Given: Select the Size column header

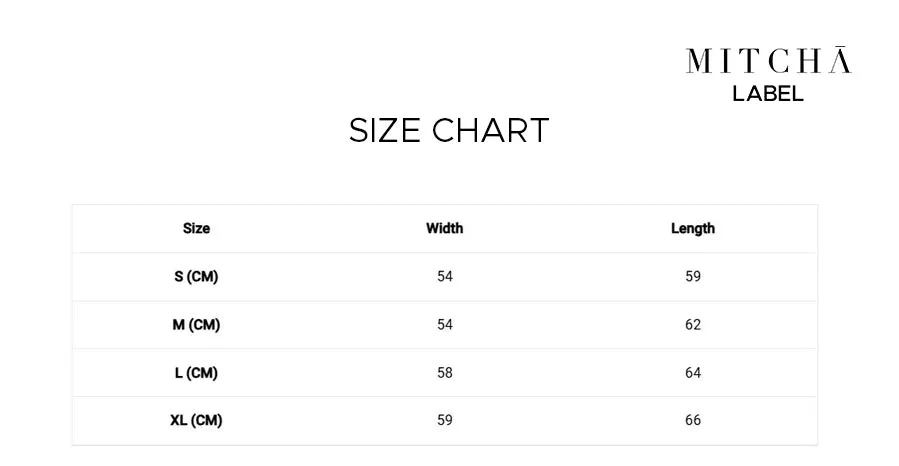Looking at the screenshot, I should (x=196, y=228).
